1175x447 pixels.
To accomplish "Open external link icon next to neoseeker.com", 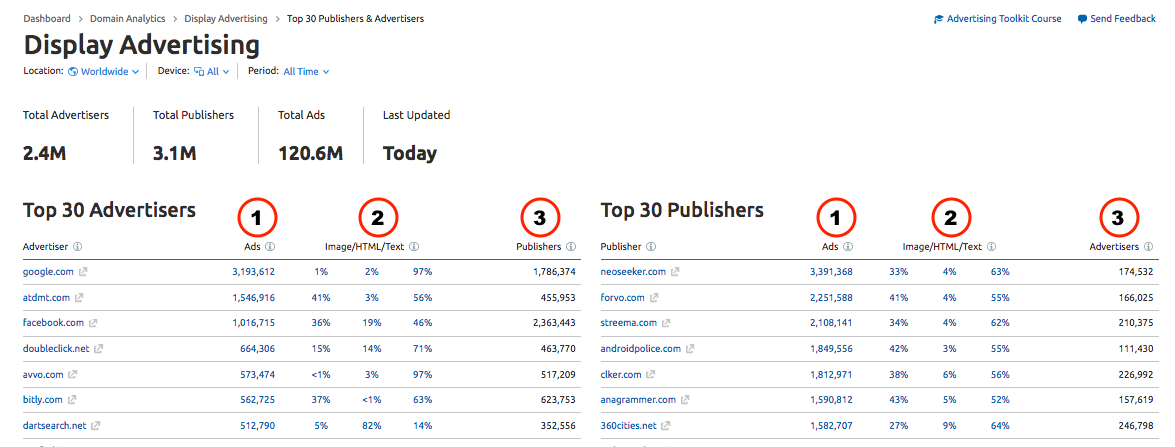I will (x=675, y=272).
